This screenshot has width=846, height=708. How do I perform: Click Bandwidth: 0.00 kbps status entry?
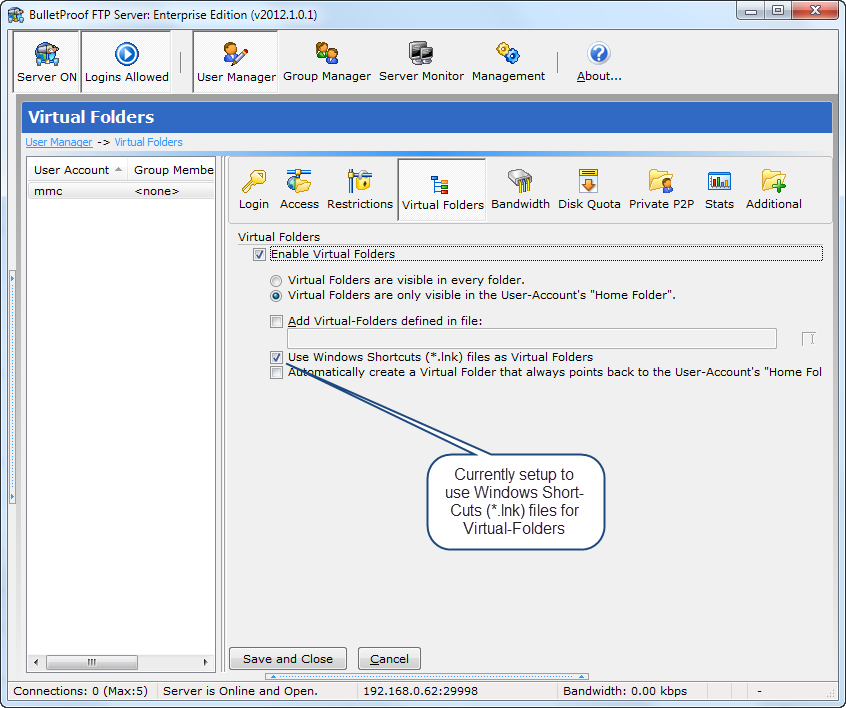coord(625,691)
